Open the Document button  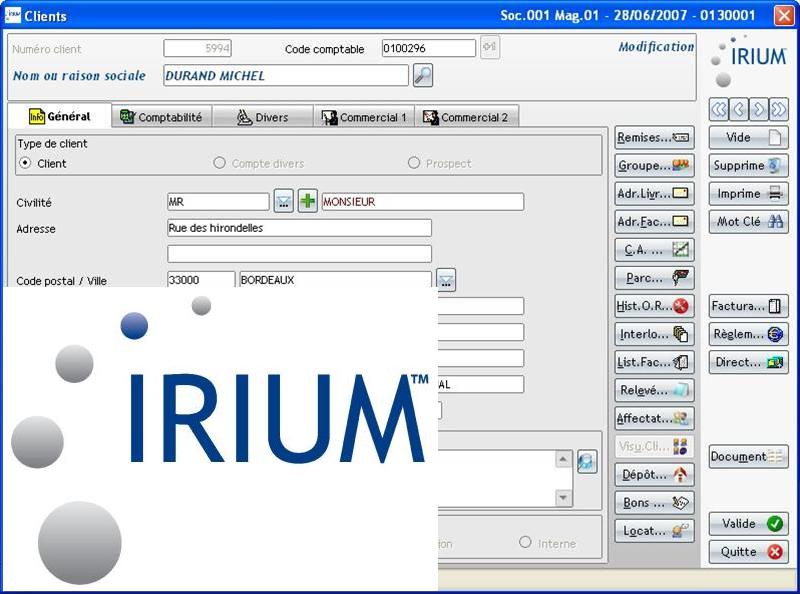click(748, 456)
